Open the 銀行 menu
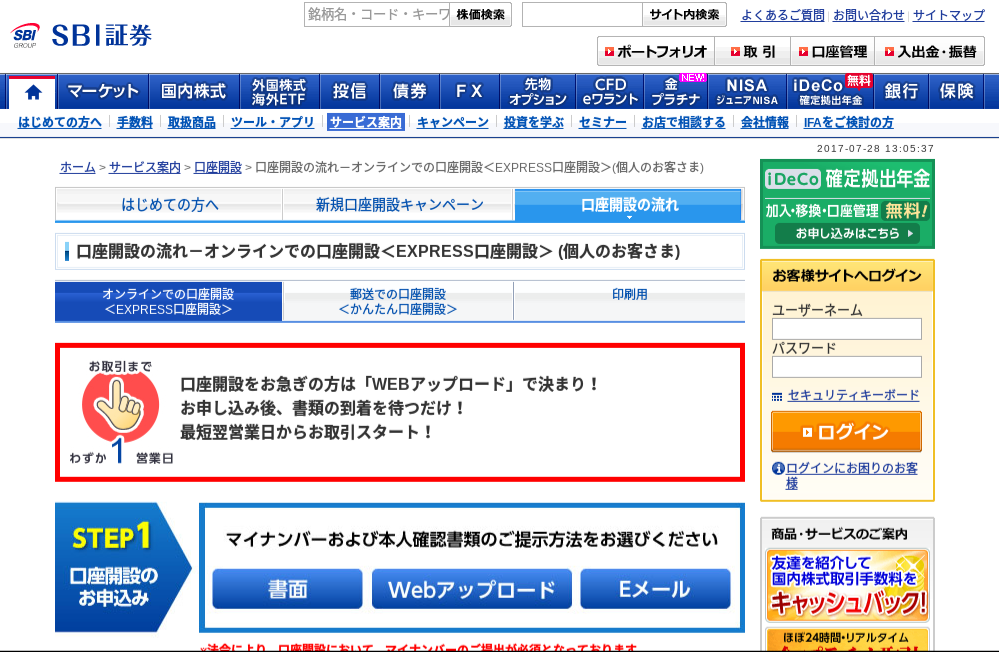The image size is (999, 652). click(x=901, y=92)
